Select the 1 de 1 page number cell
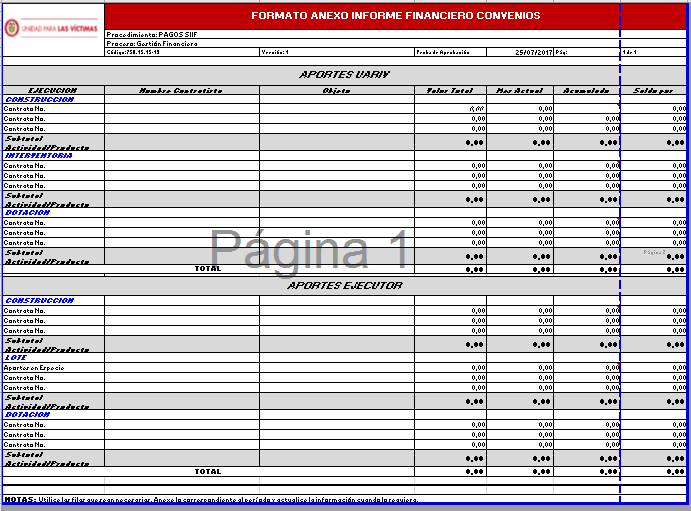This screenshot has width=691, height=511. [654, 52]
